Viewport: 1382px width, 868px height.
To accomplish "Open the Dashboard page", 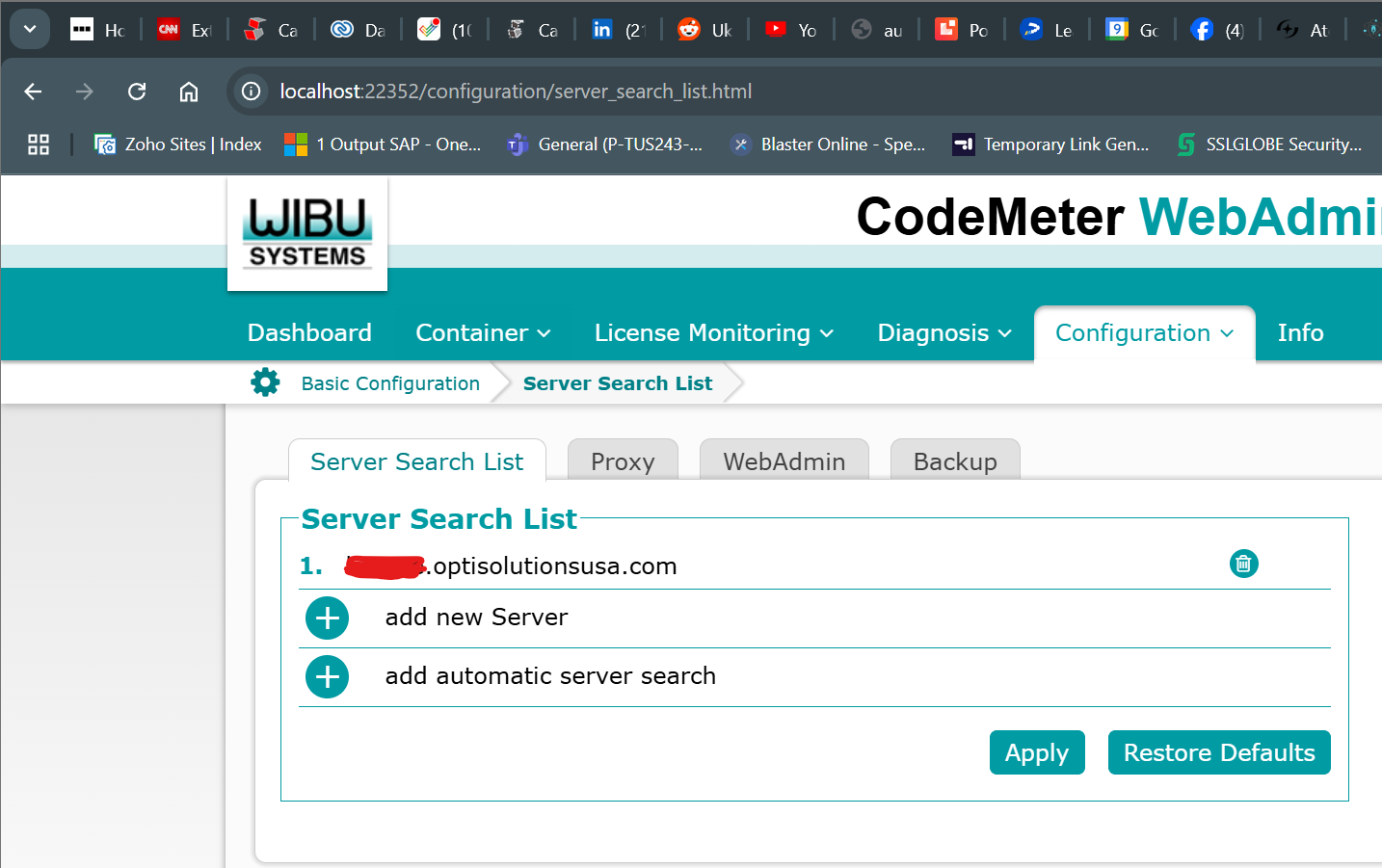I will 309,332.
